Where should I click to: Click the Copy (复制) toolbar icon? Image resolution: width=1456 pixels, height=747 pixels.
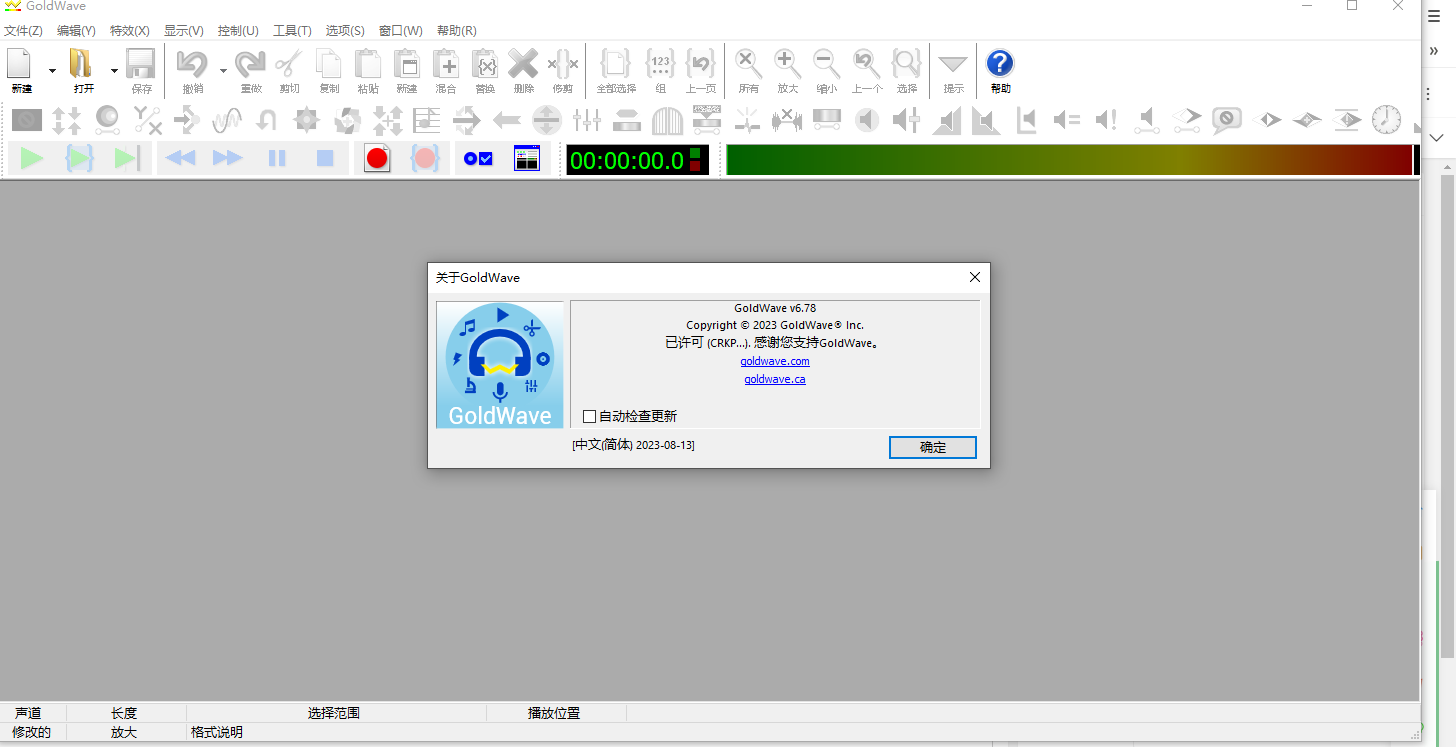click(x=328, y=64)
